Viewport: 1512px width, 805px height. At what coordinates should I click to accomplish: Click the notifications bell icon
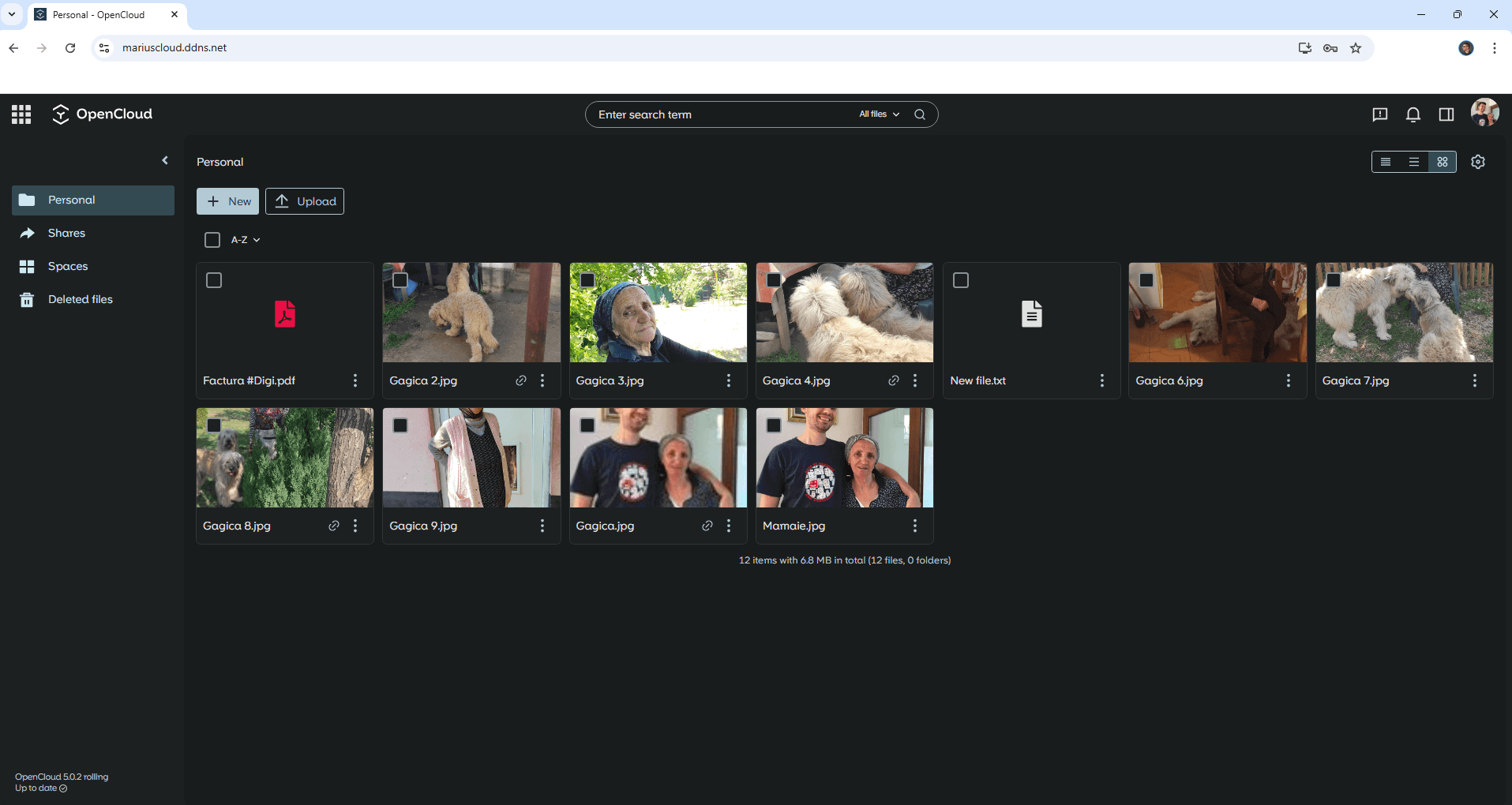(x=1413, y=114)
